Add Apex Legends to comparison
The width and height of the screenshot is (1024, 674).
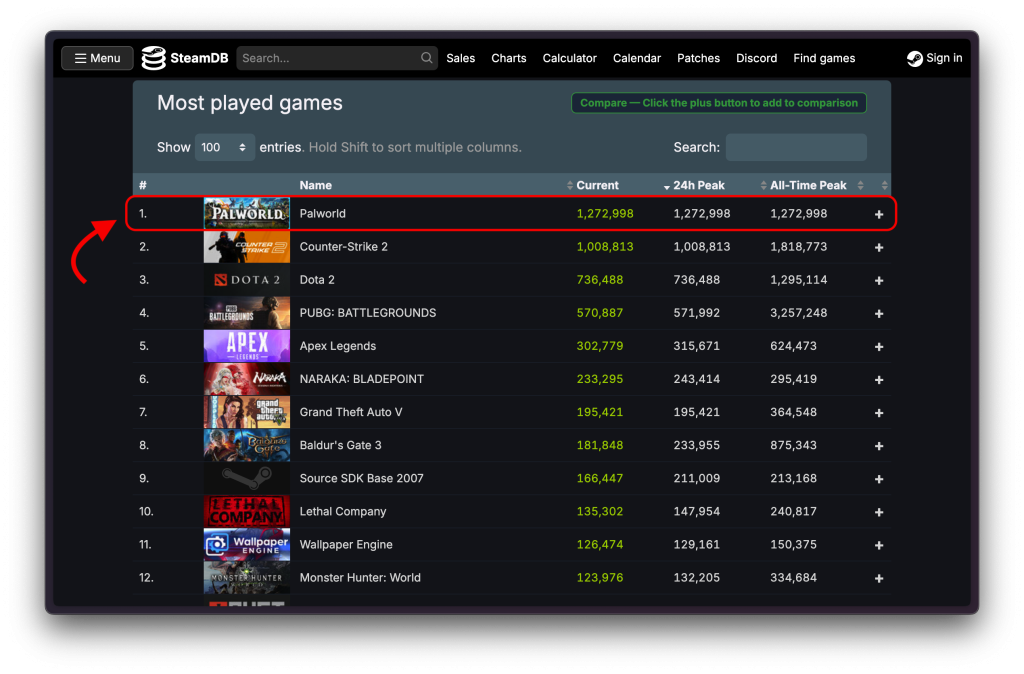879,347
